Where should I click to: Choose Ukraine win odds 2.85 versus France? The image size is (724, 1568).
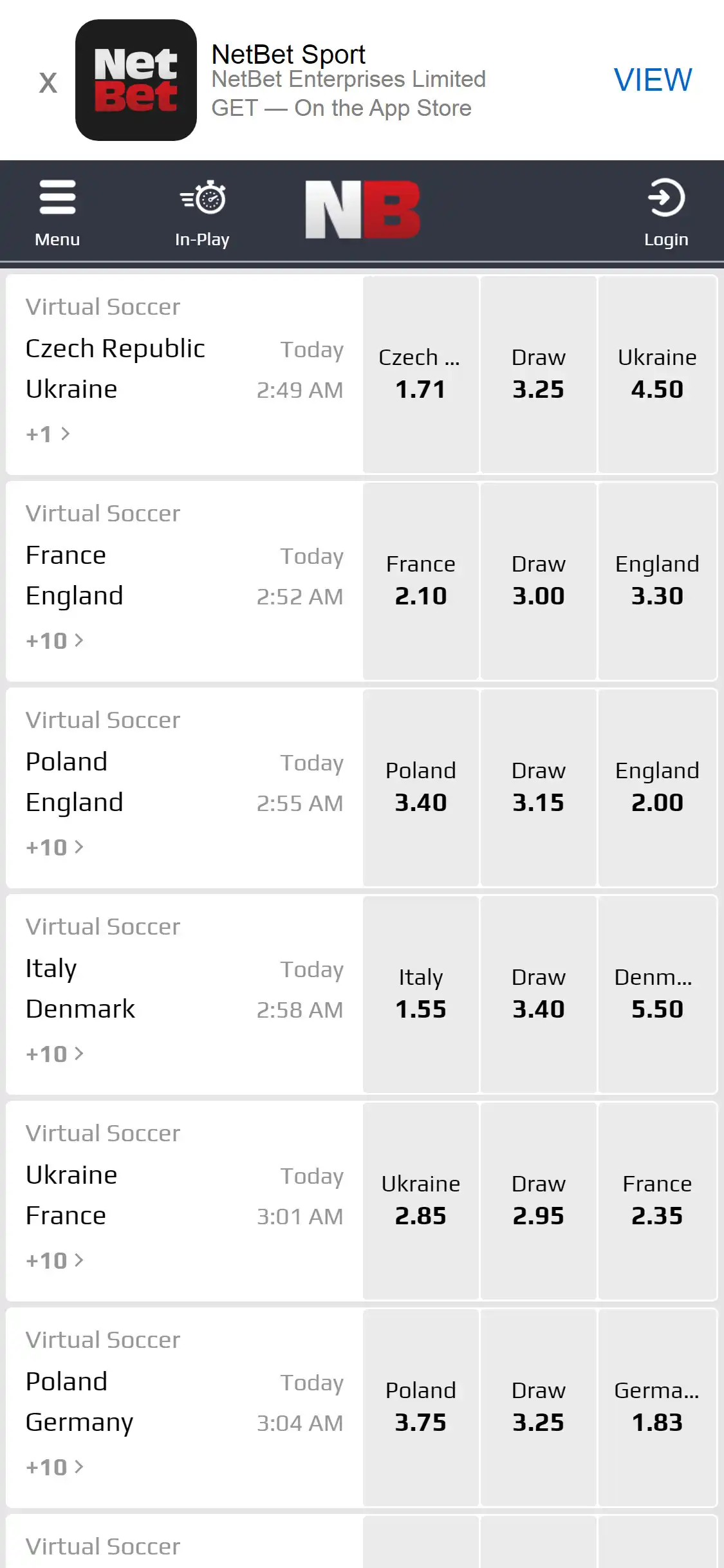(x=420, y=1201)
